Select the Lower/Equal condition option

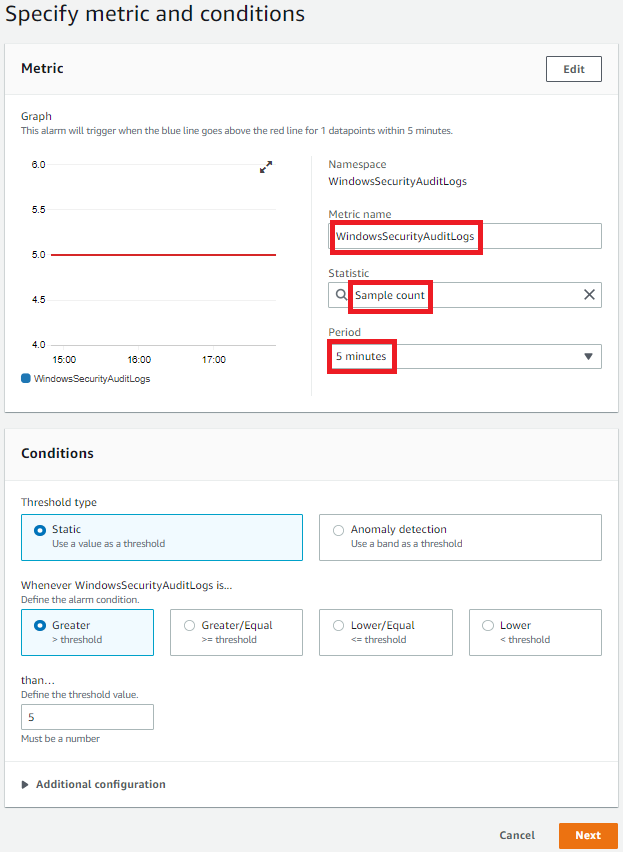pyautogui.click(x=338, y=626)
